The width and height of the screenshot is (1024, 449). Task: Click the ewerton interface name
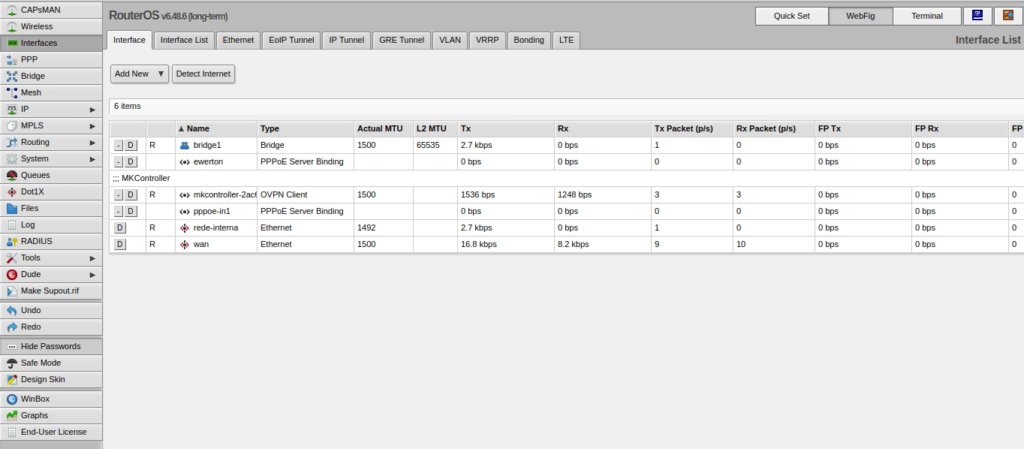tap(208, 162)
